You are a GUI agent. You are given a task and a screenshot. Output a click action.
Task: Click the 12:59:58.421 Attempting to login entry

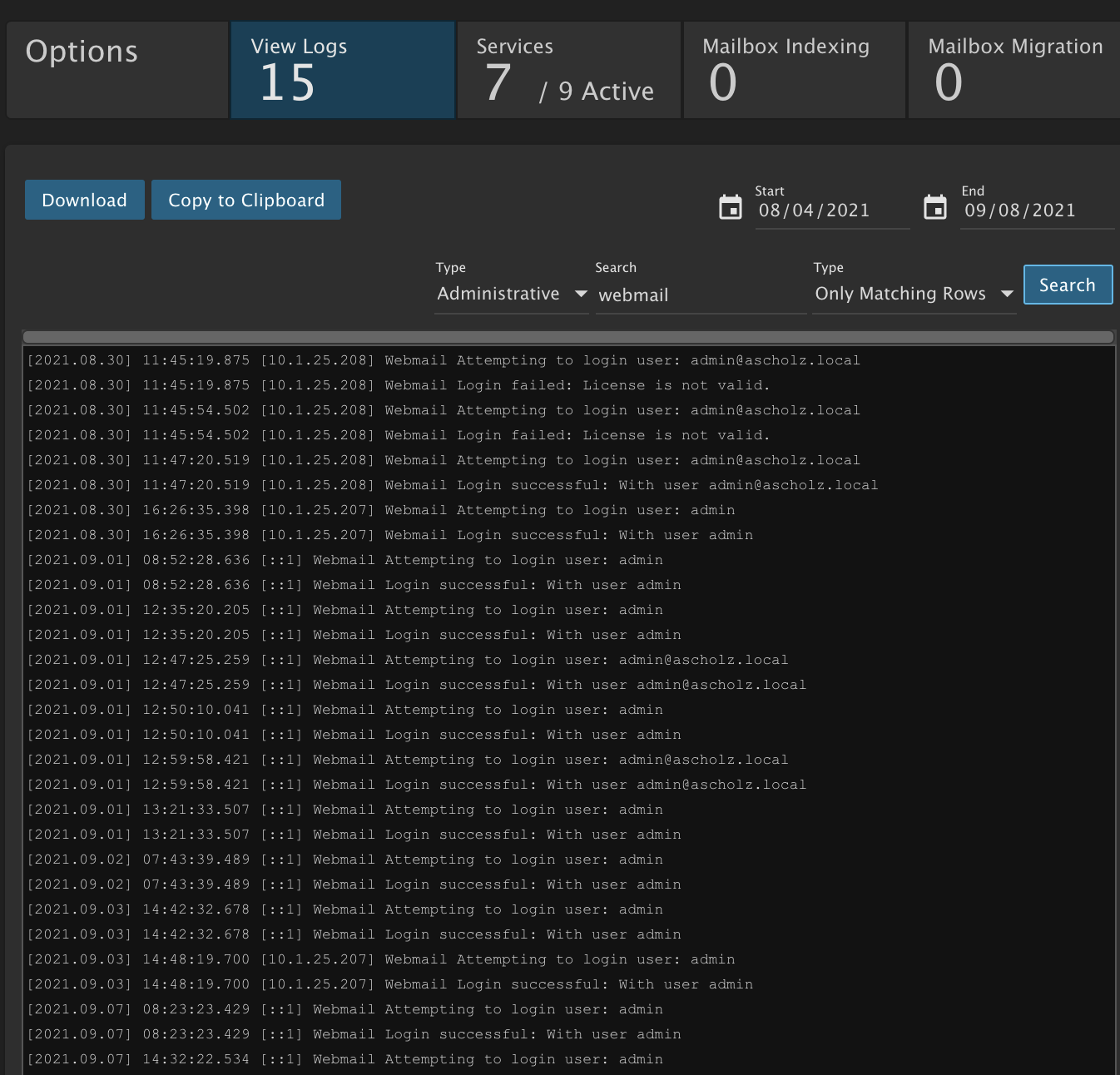408,760
